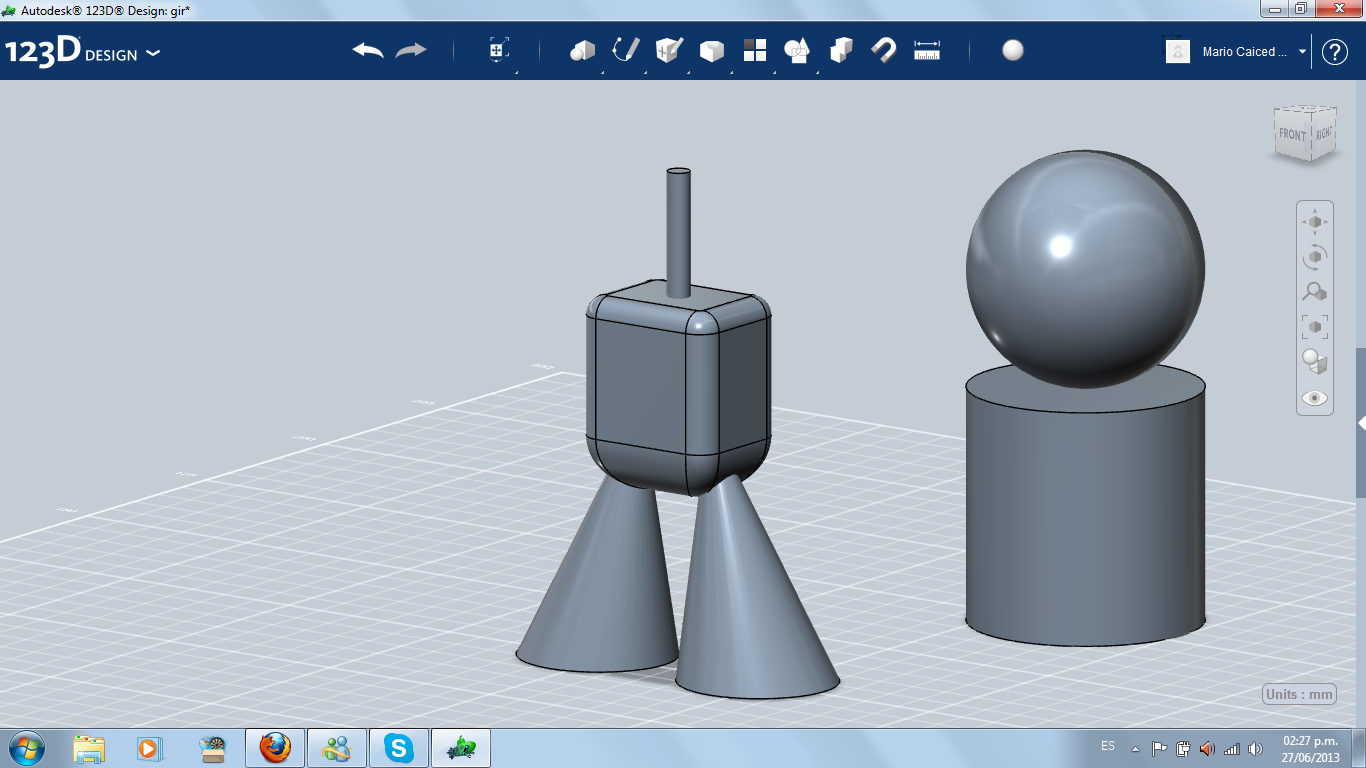
Task: Open the Construct tool
Action: click(669, 50)
